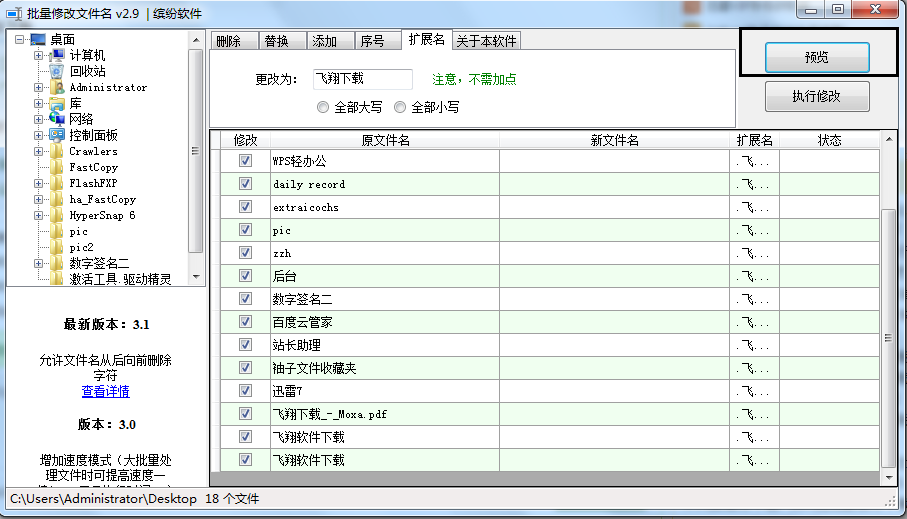907x519 pixels.
Task: Select the 扩展名 tab
Action: pos(427,39)
